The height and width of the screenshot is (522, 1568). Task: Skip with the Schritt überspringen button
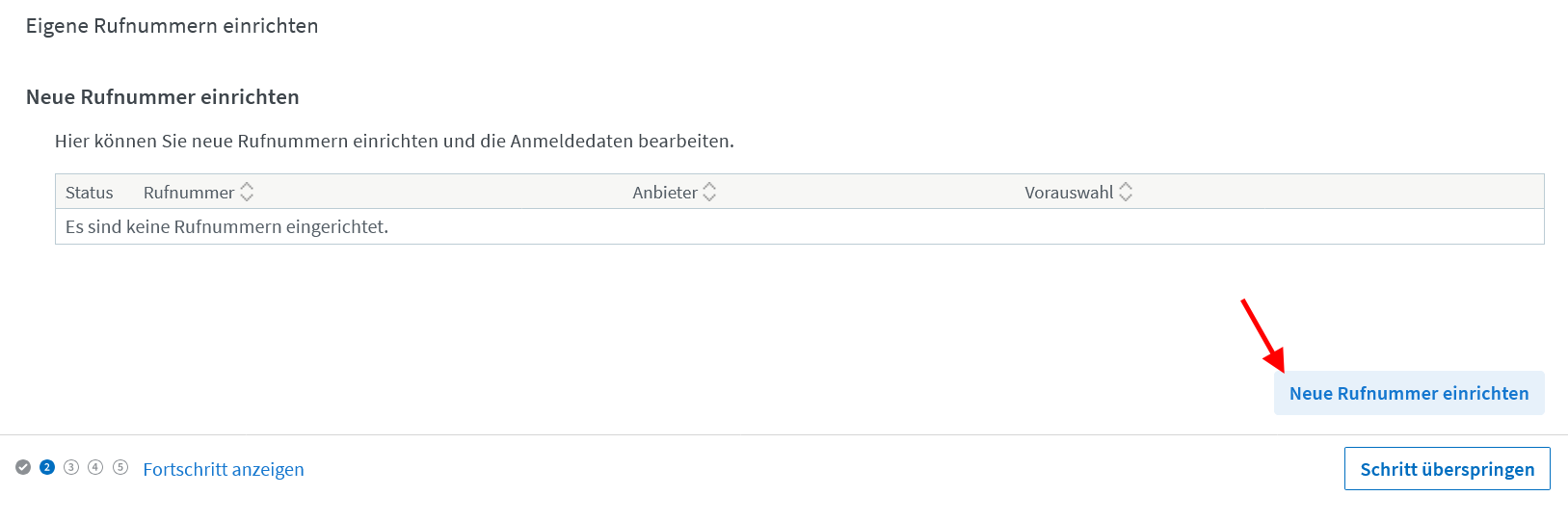pos(1448,469)
